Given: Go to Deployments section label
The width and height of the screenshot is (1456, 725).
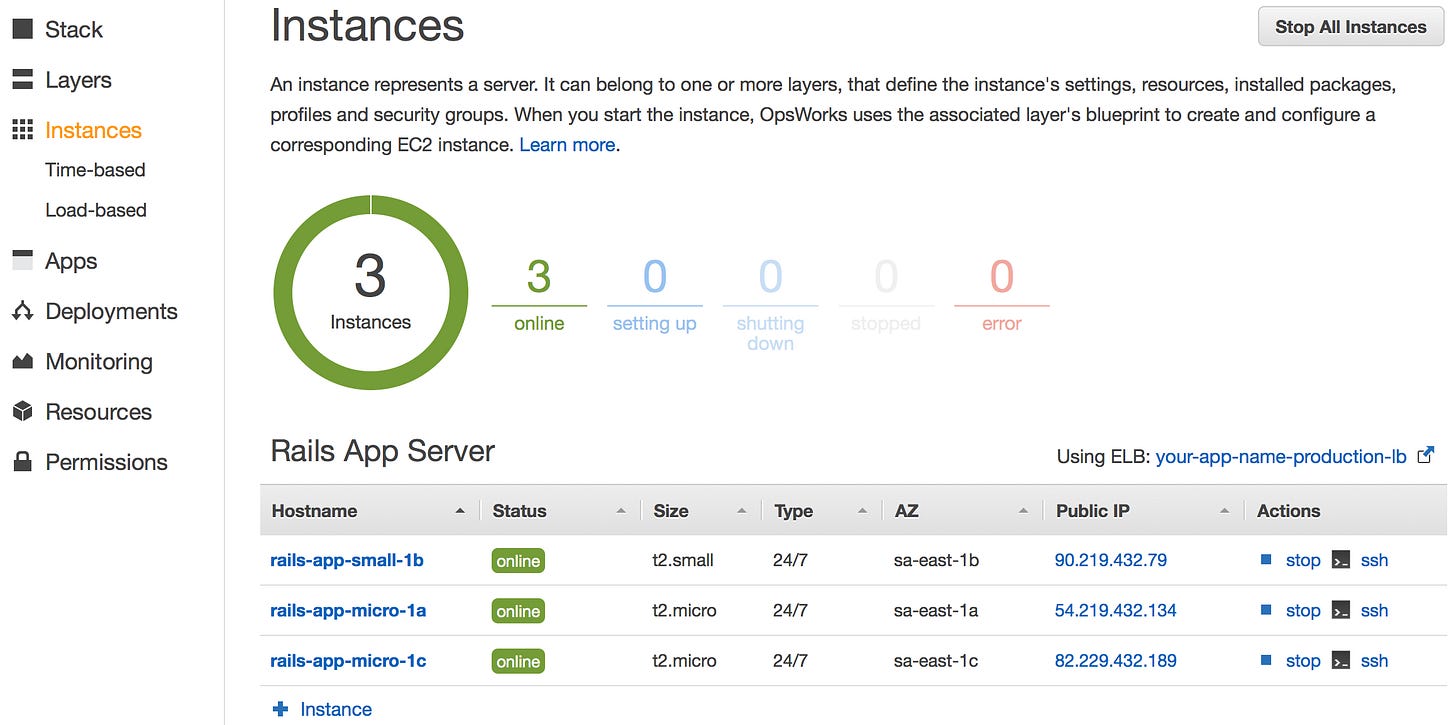Looking at the screenshot, I should pyautogui.click(x=111, y=311).
